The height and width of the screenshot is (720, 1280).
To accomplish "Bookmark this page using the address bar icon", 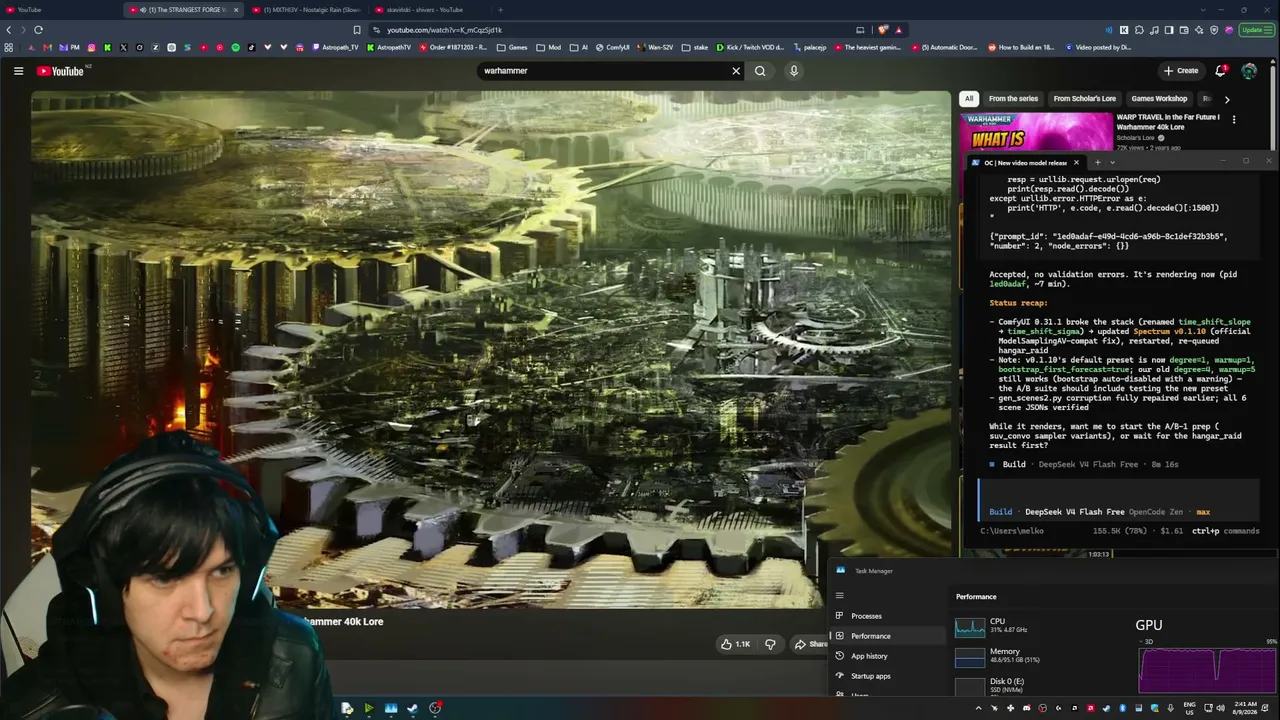I will [357, 30].
